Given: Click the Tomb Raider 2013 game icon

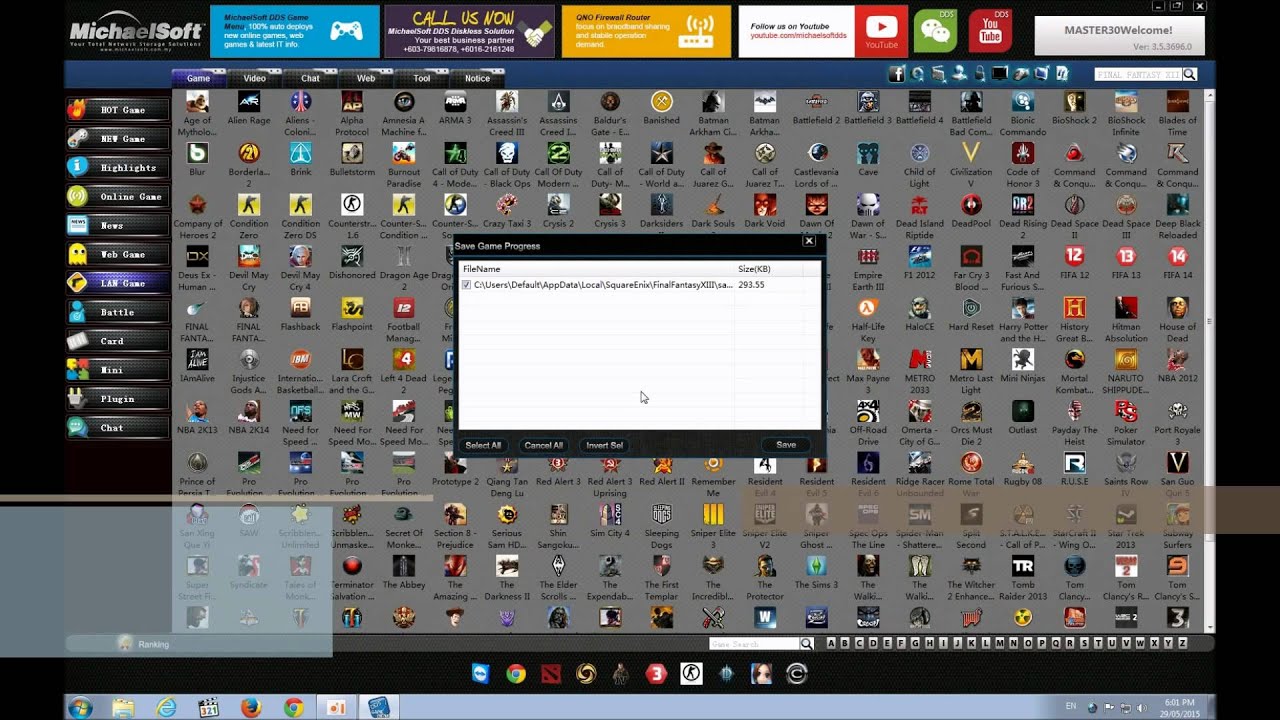Looking at the screenshot, I should tap(1022, 566).
